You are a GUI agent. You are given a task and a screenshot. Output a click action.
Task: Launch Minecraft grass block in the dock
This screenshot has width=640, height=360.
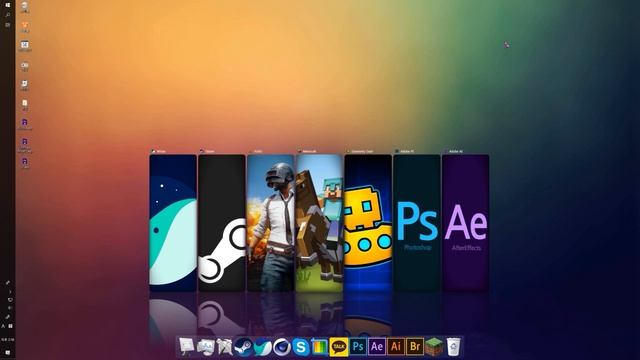pos(434,347)
